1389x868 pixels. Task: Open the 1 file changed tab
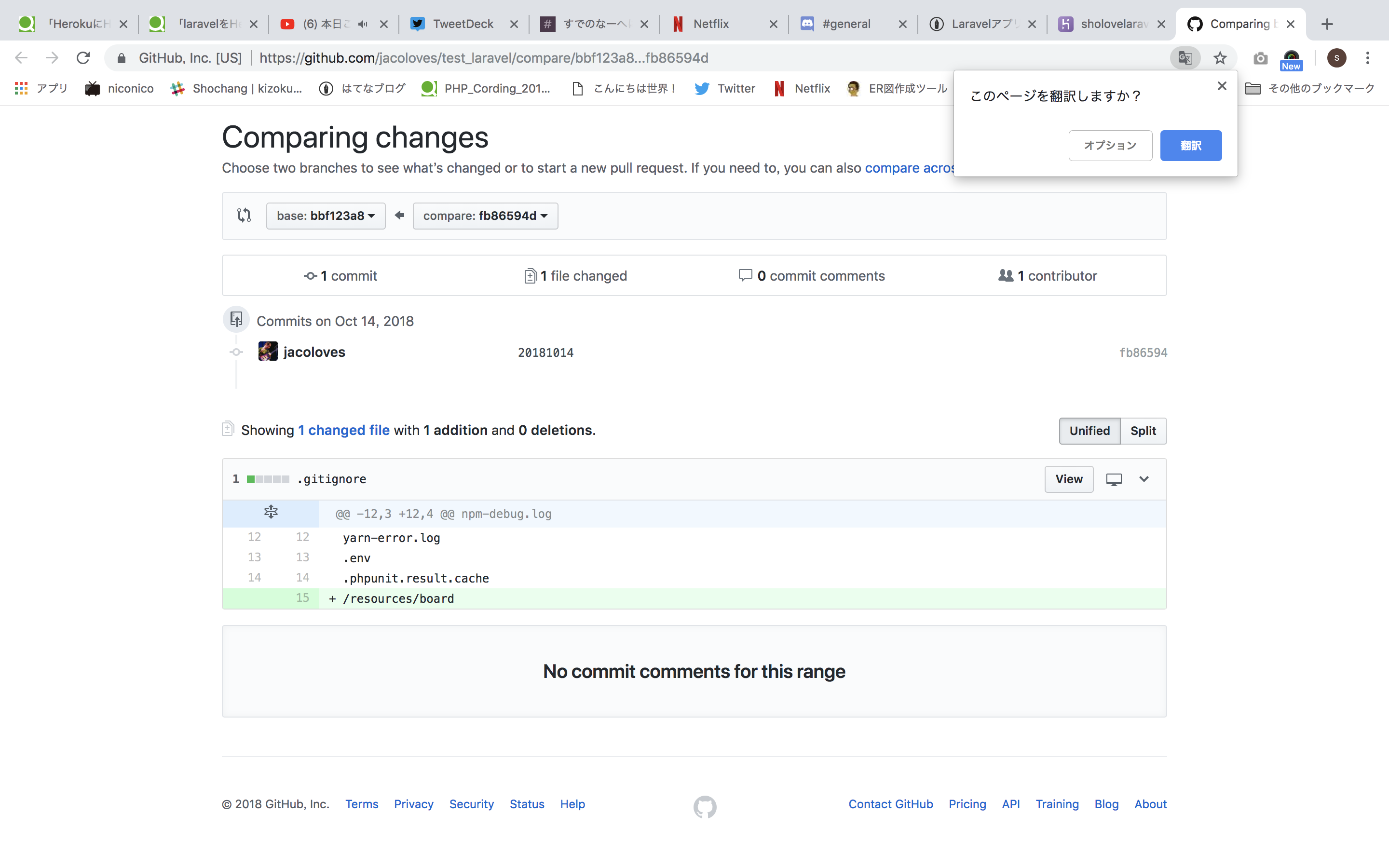coord(575,275)
